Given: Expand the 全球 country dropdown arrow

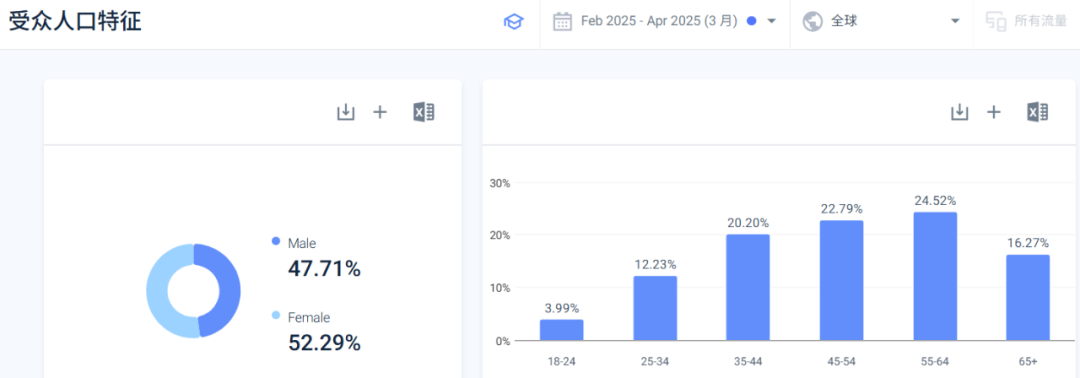Looking at the screenshot, I should [955, 21].
